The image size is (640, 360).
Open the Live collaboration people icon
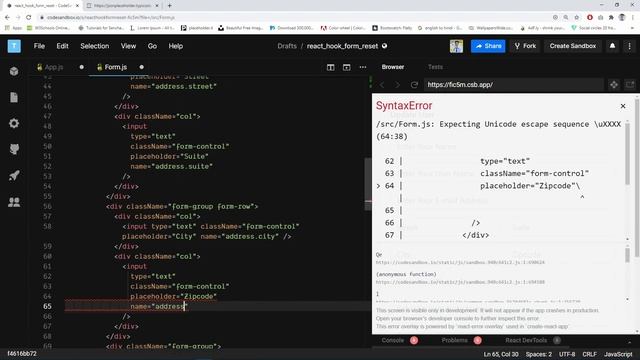tap(14, 202)
